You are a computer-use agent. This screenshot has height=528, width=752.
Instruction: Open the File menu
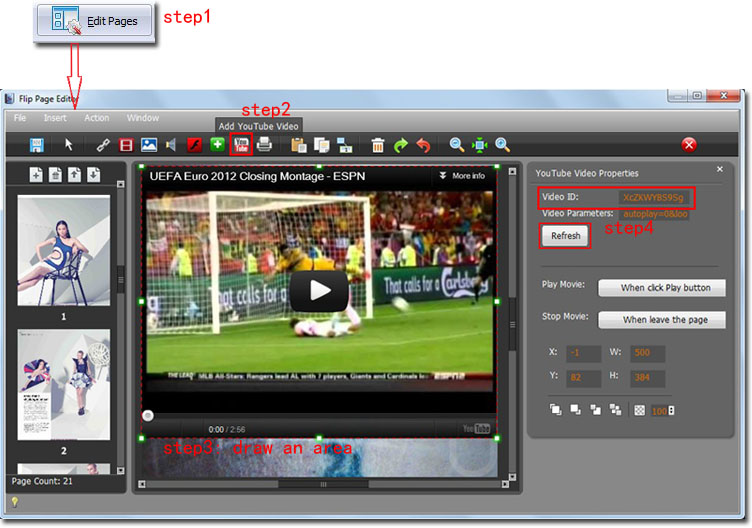(x=20, y=118)
